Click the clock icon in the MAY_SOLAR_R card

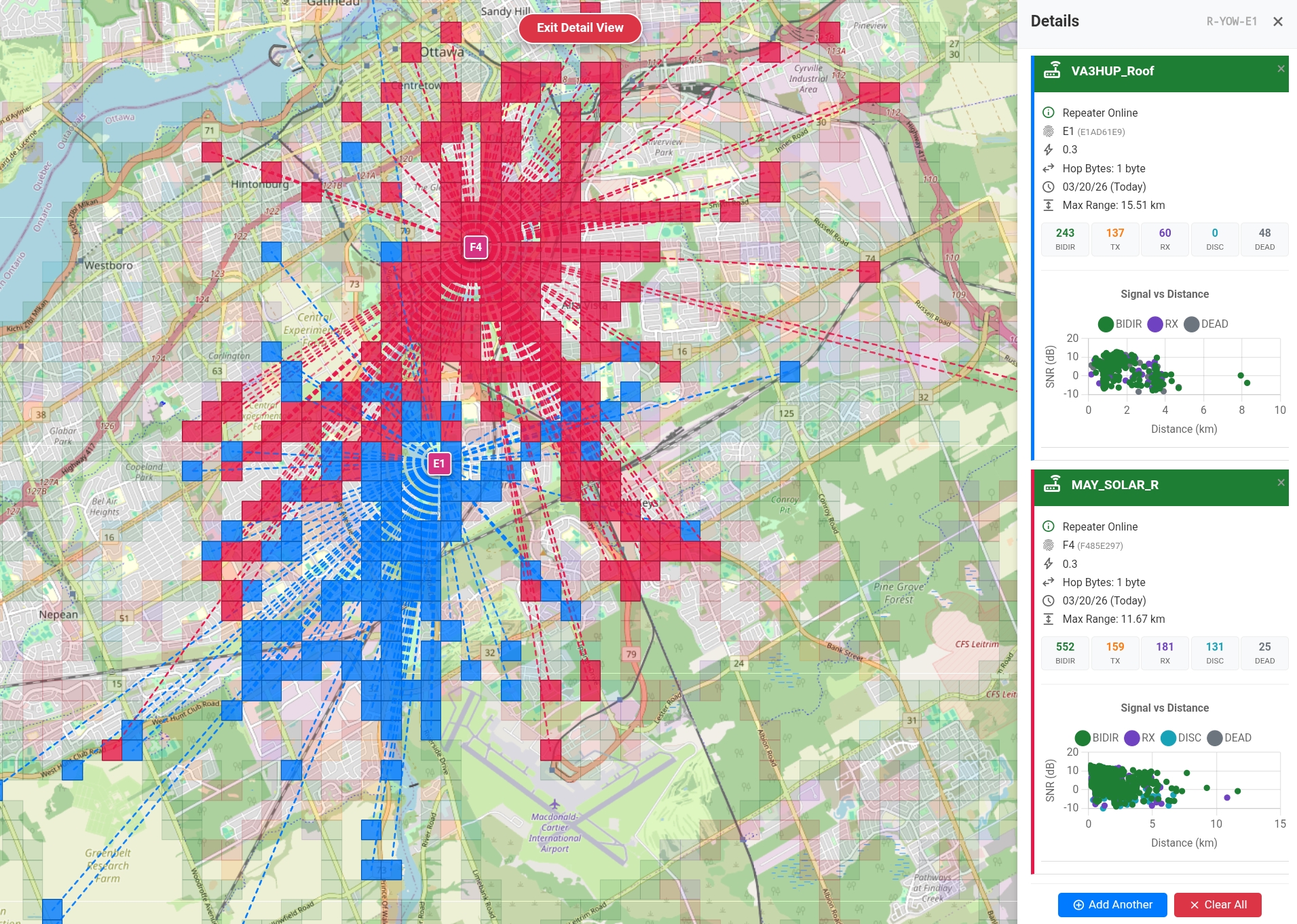click(1049, 600)
